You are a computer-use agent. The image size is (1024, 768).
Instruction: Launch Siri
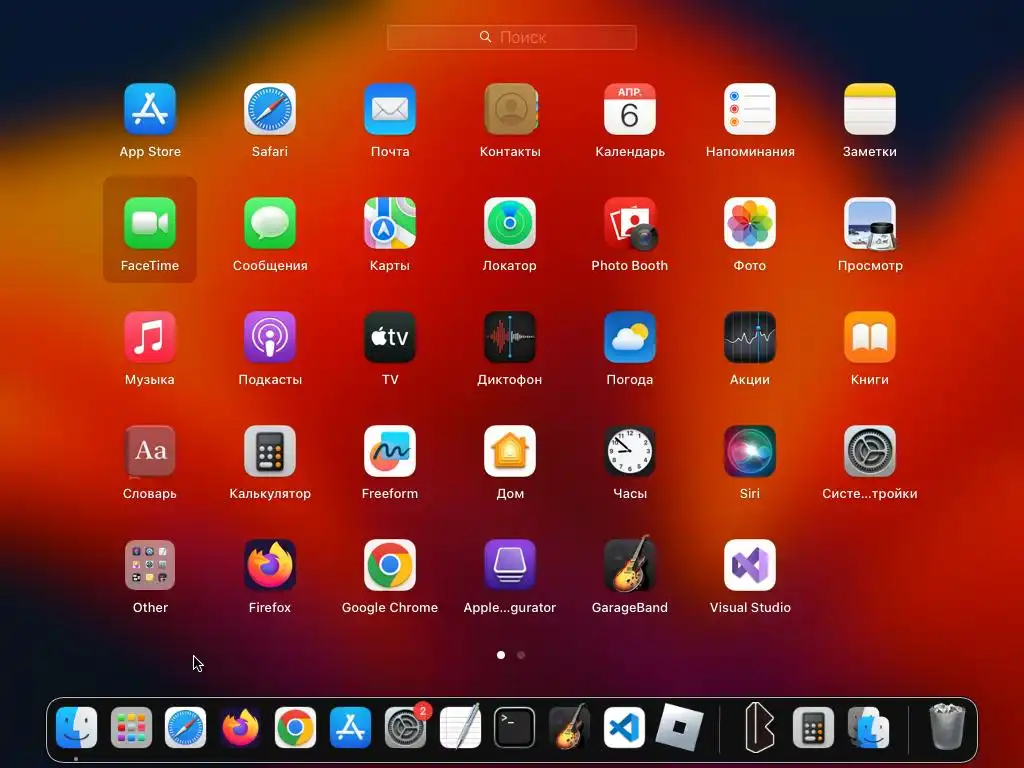(750, 451)
